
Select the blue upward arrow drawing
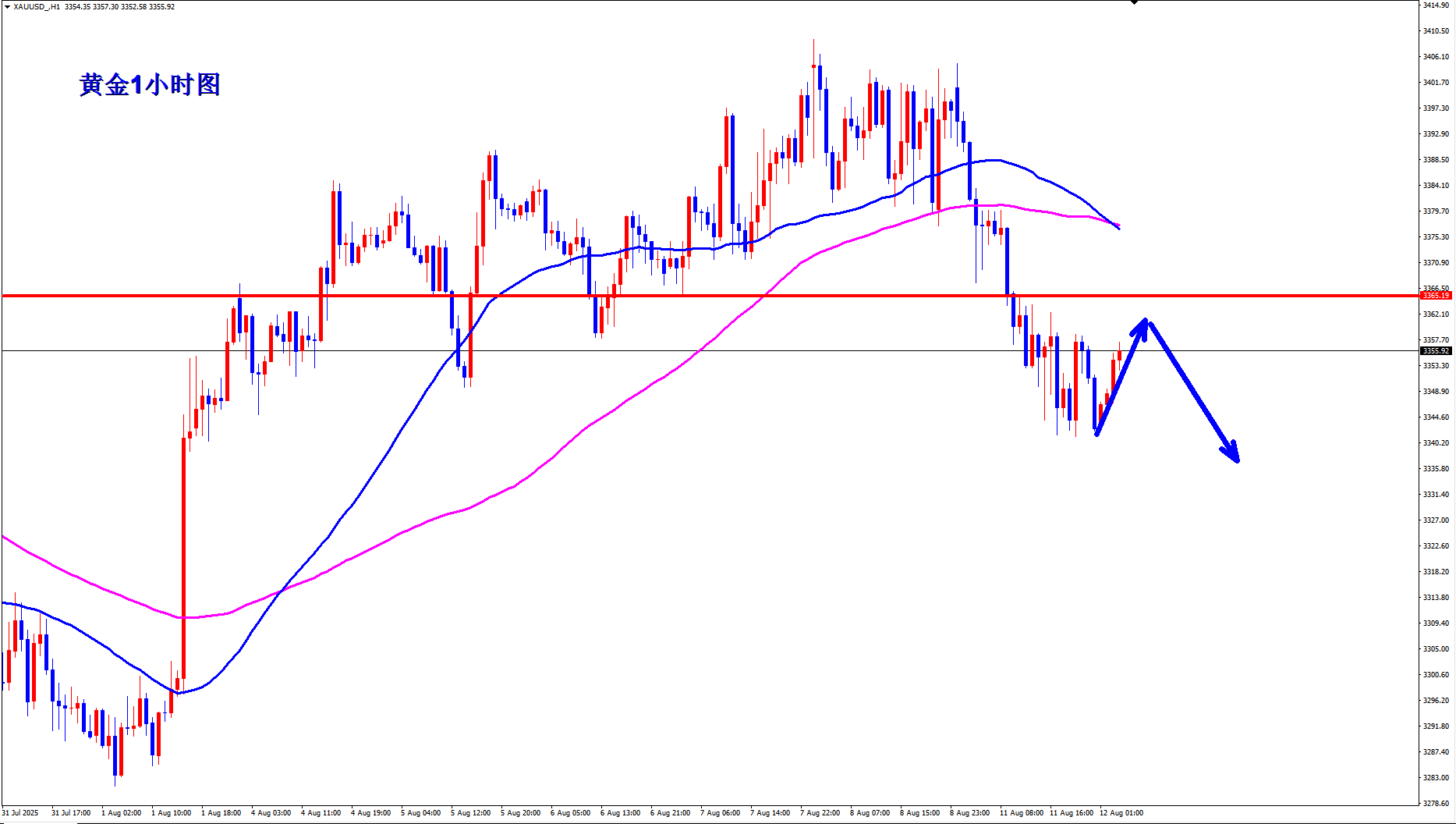point(1121,376)
